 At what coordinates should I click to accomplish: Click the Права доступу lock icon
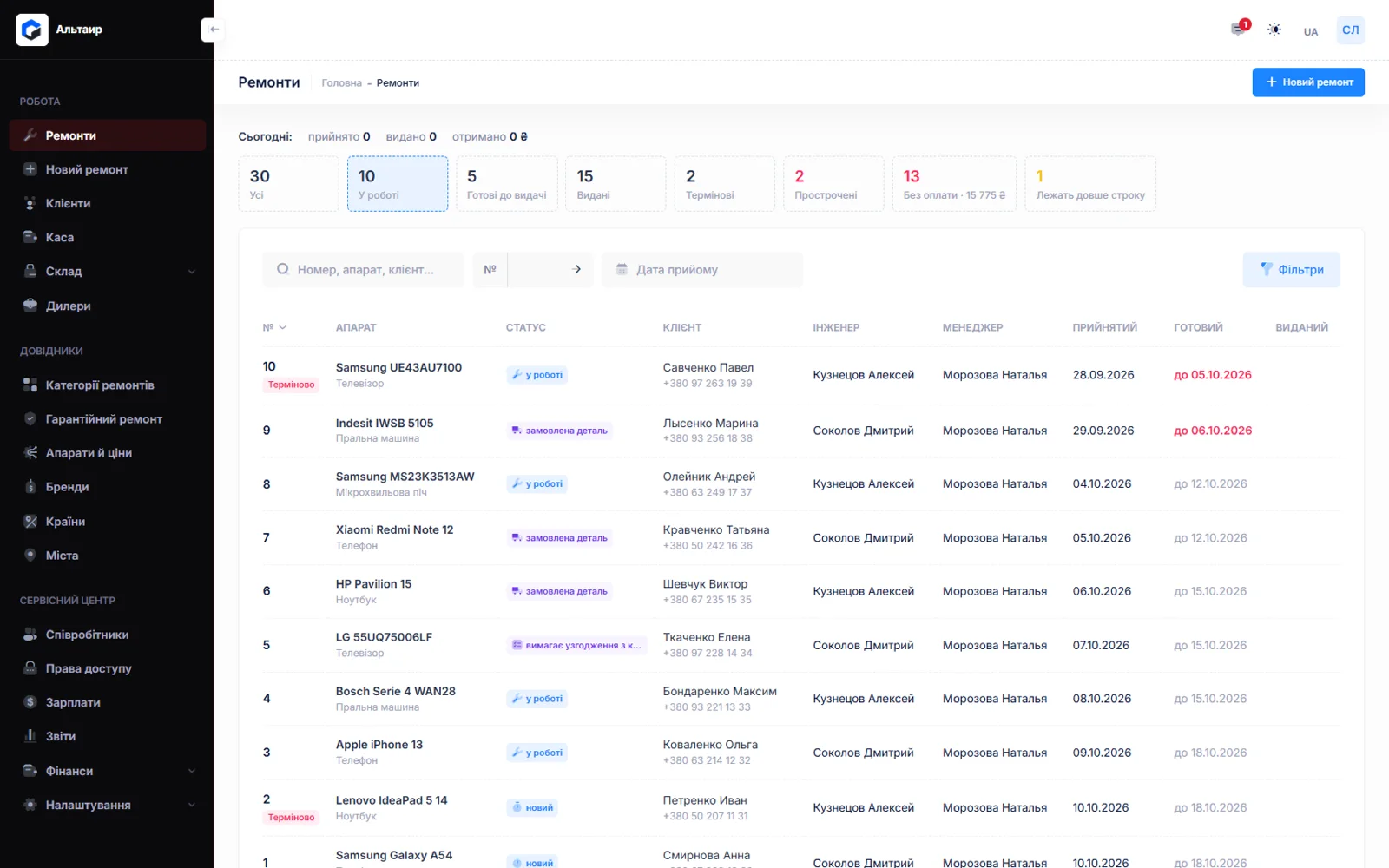(x=30, y=668)
